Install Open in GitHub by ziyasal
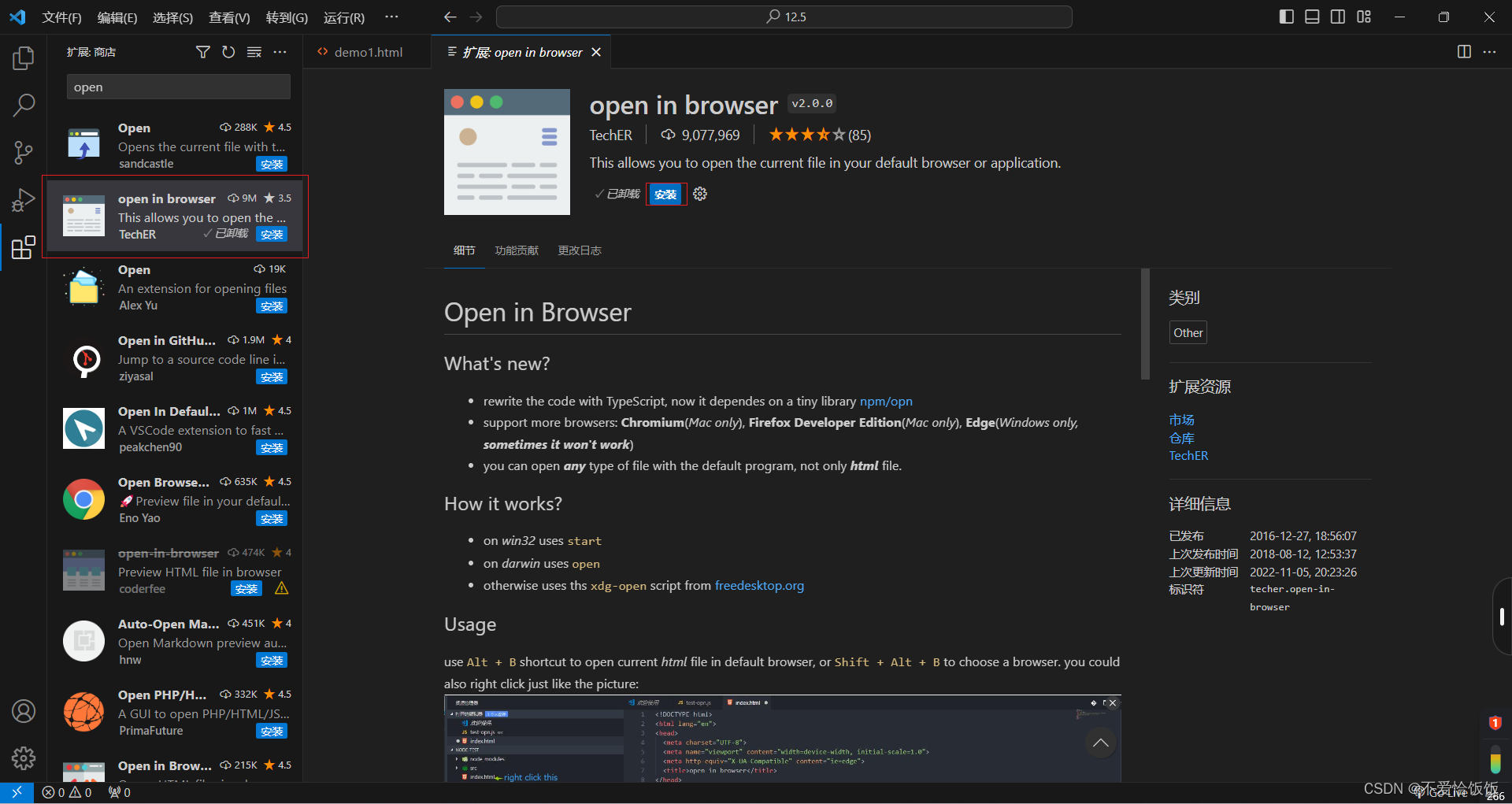 (x=272, y=376)
